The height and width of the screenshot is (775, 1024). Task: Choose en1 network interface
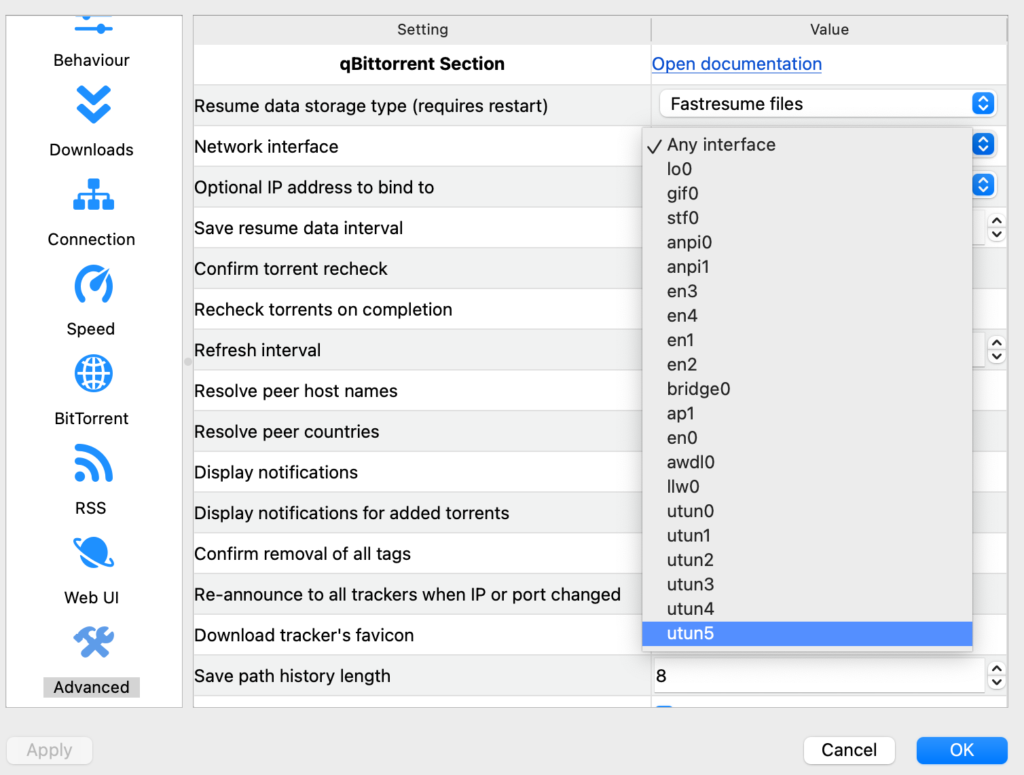tap(807, 340)
